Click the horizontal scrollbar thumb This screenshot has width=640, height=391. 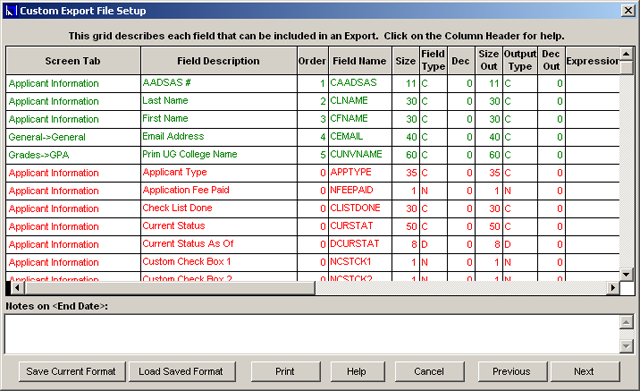pyautogui.click(x=169, y=288)
